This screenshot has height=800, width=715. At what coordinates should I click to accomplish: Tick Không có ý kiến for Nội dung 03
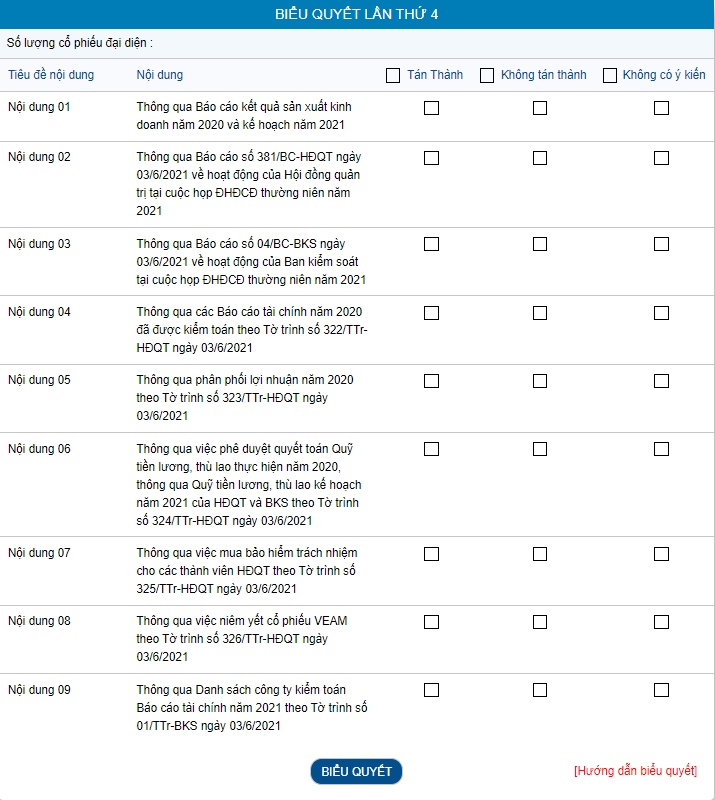[661, 244]
